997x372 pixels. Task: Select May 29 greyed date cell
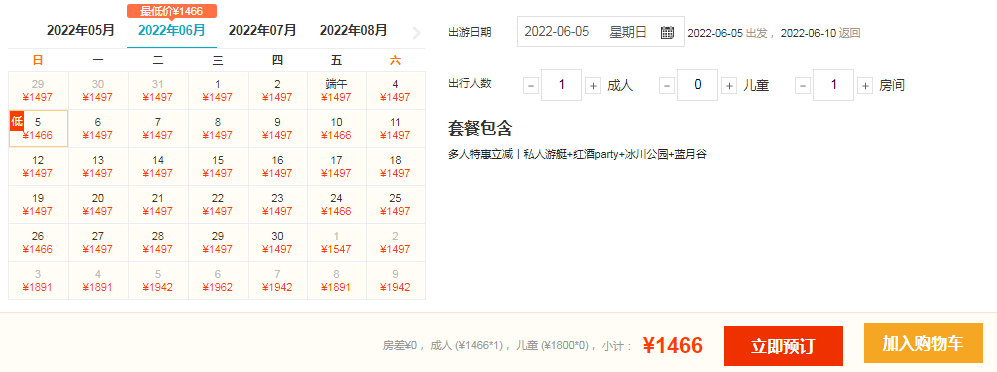(x=38, y=90)
